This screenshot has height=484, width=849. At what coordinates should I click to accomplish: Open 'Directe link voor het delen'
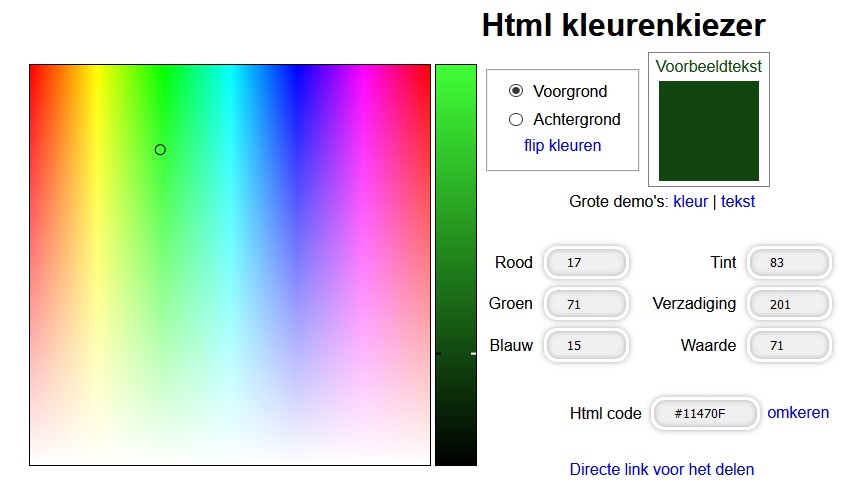(661, 469)
